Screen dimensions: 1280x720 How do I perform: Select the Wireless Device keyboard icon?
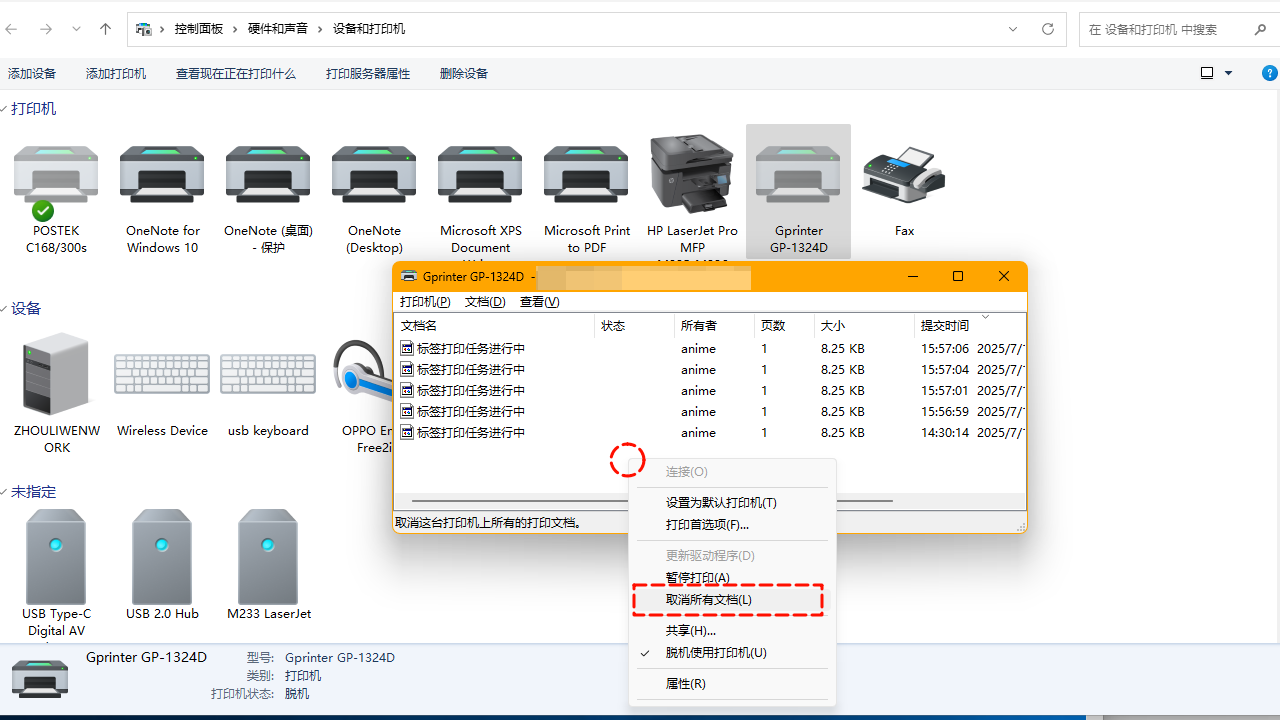pos(162,374)
